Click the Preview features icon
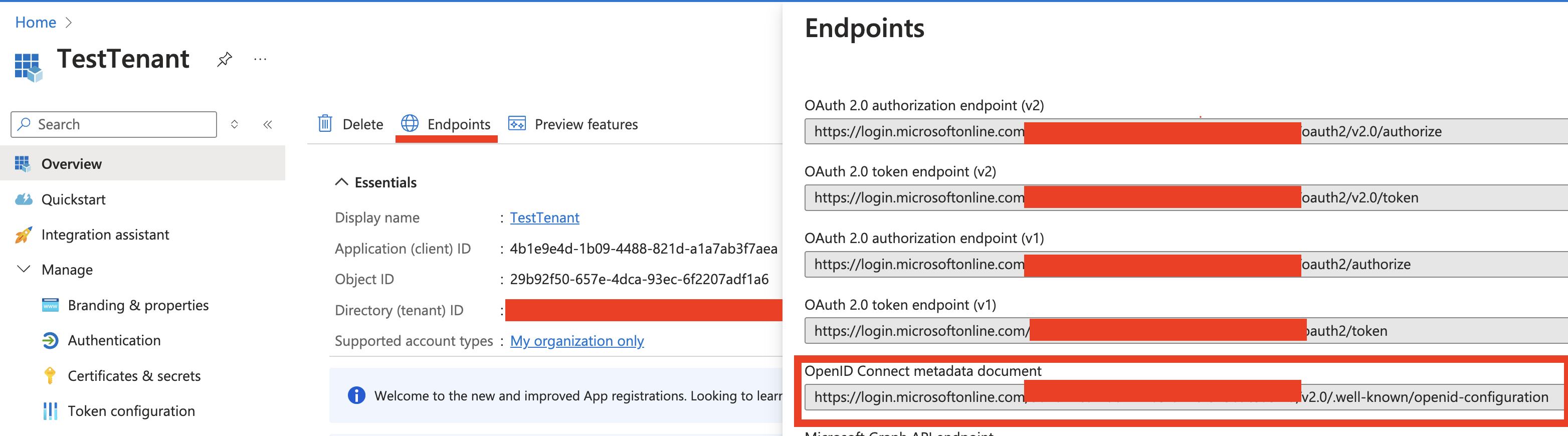This screenshot has height=436, width=1568. click(517, 124)
